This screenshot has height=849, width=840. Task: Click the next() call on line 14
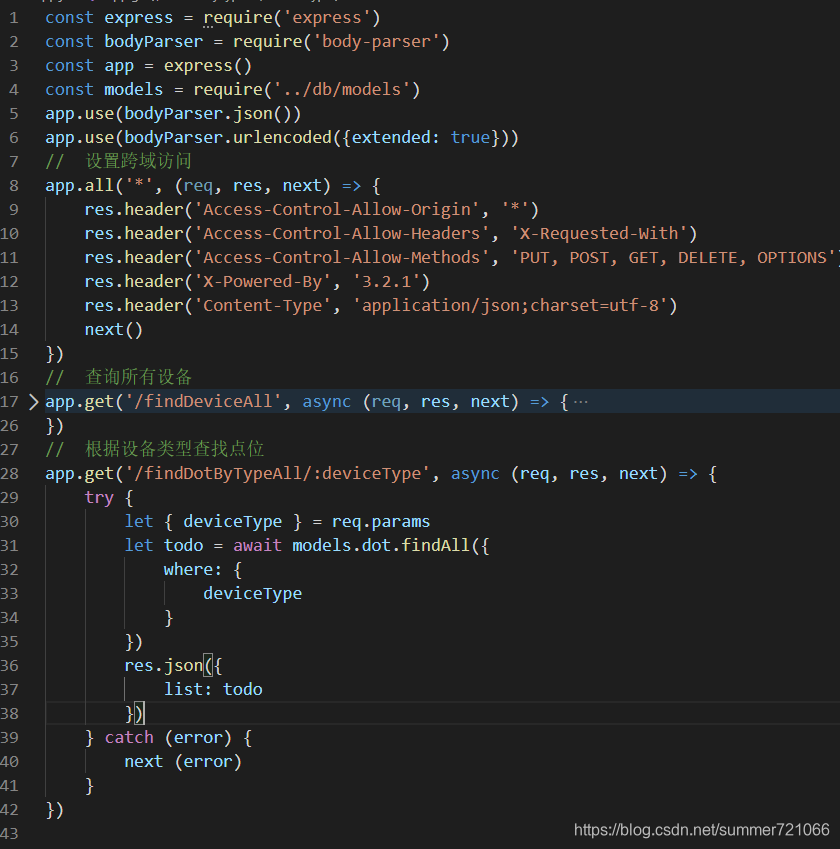114,329
